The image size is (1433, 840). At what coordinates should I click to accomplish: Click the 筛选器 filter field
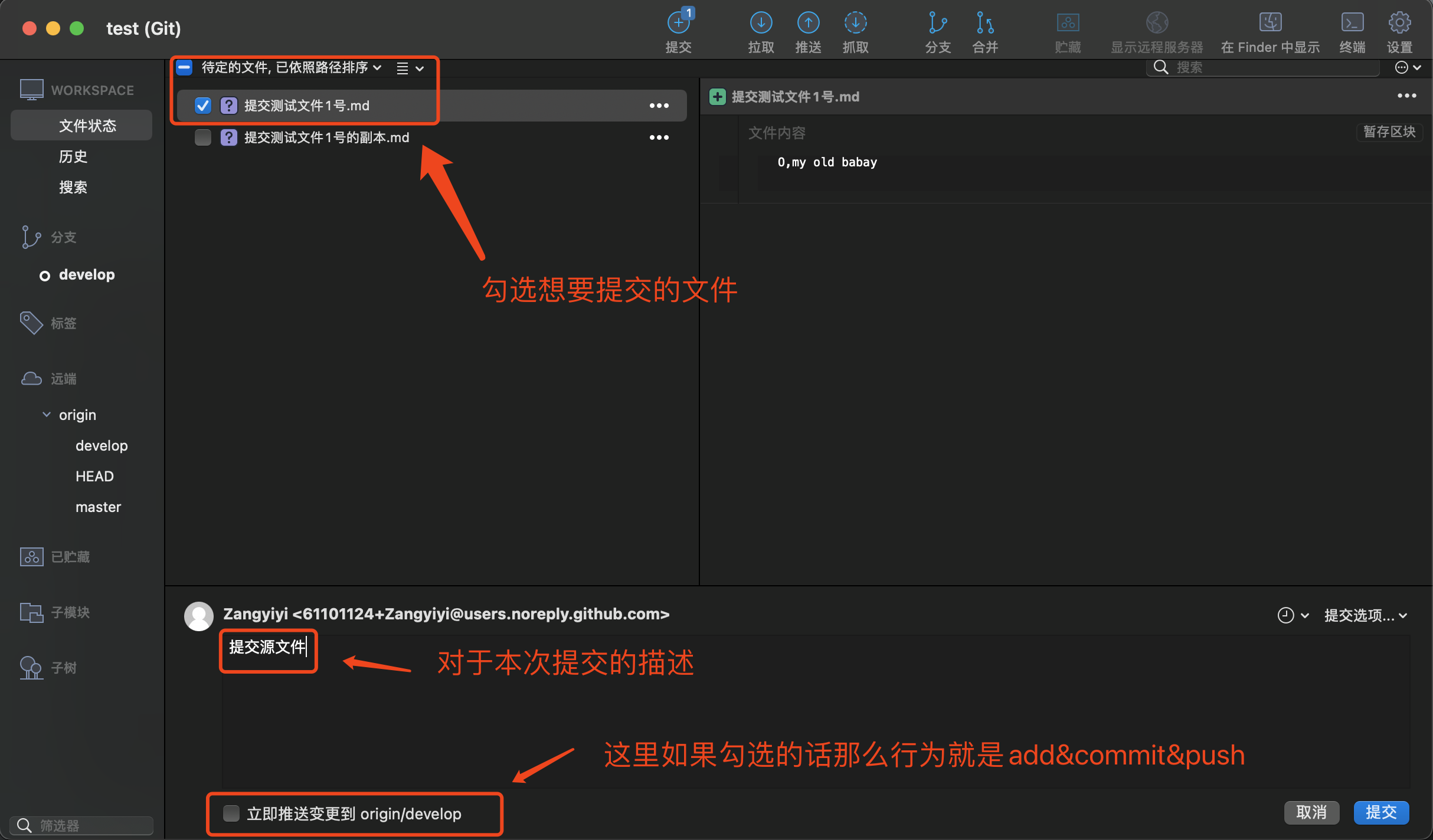pyautogui.click(x=89, y=825)
